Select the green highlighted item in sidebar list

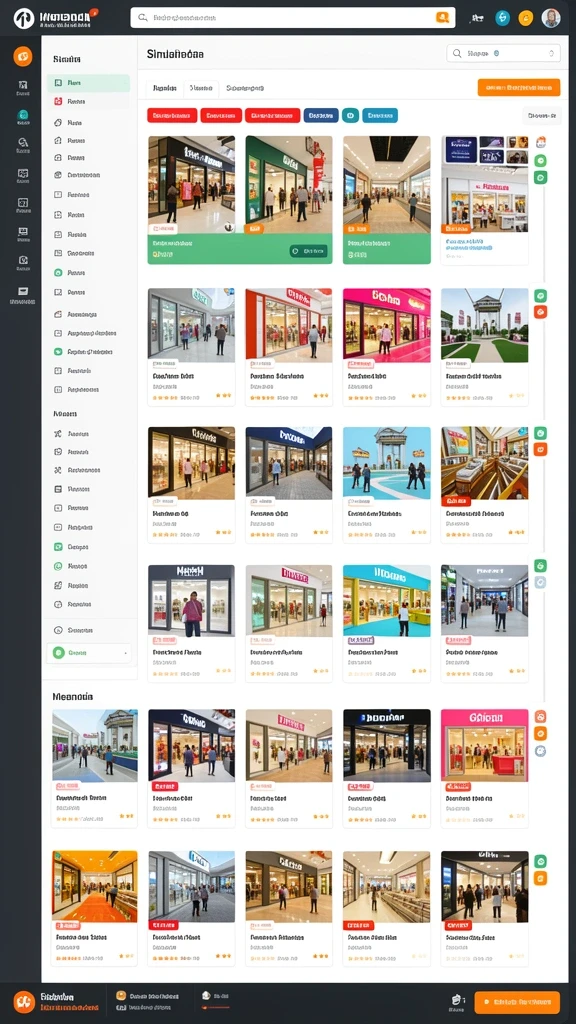point(88,83)
